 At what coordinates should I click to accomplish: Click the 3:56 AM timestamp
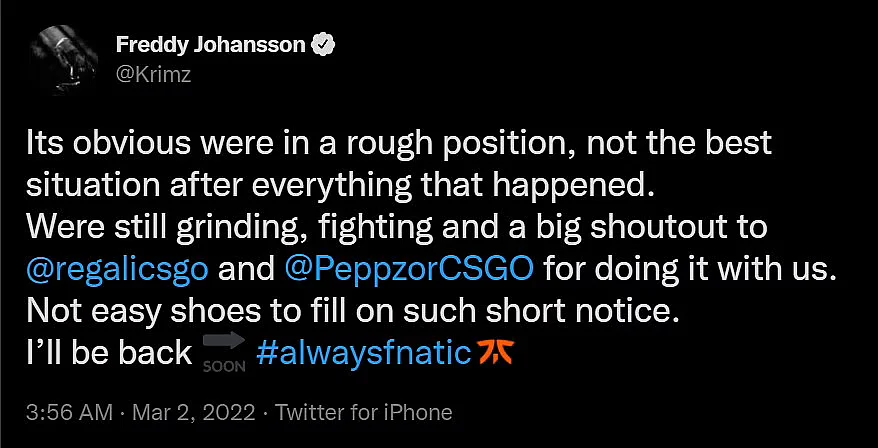tap(69, 413)
